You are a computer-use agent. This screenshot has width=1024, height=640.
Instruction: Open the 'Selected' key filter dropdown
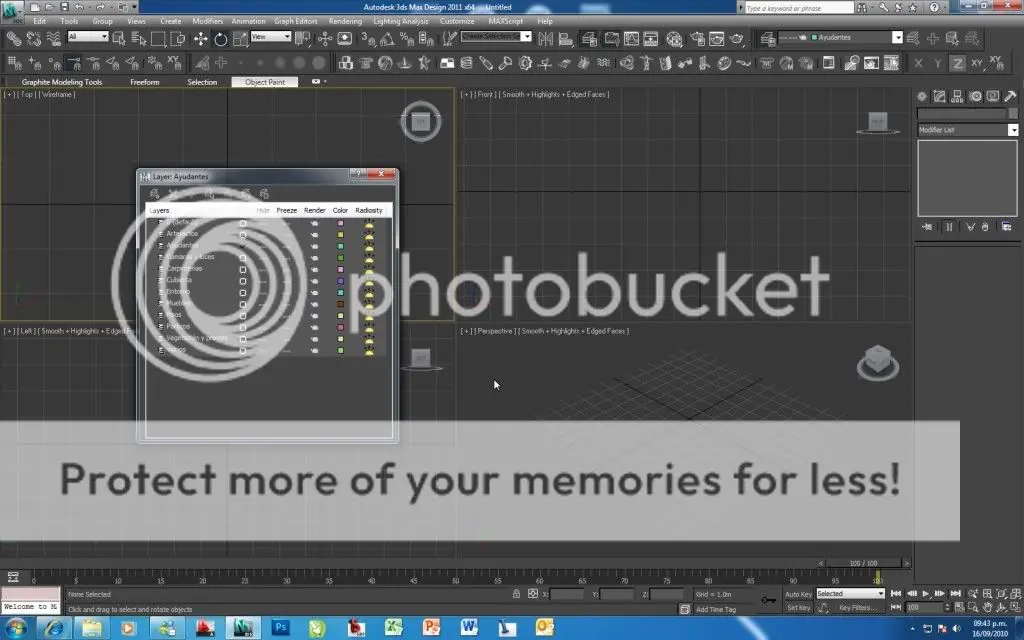point(850,594)
